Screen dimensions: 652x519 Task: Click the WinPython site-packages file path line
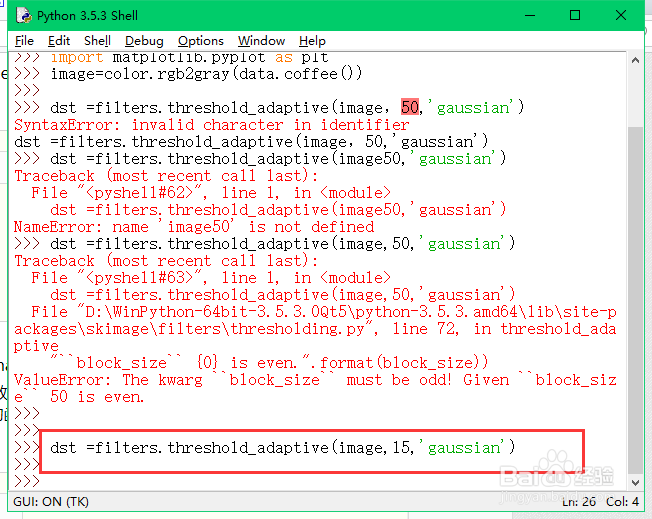315,329
